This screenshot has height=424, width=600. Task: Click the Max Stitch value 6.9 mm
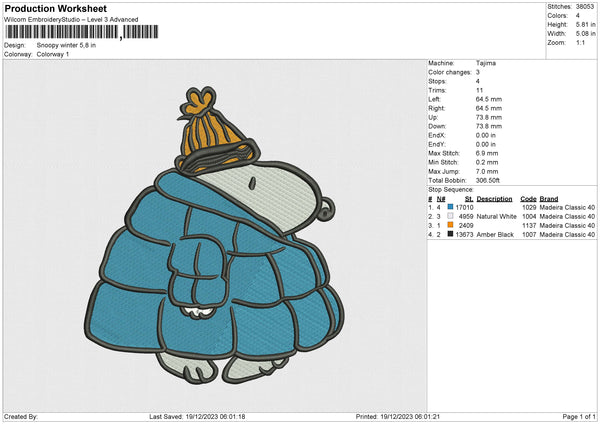487,153
